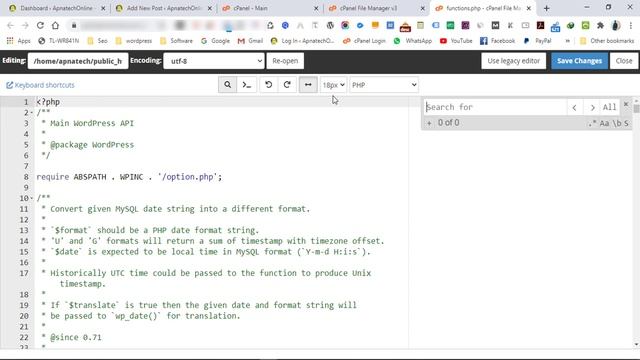Collapse the comment fold at line 10
640x360 pixels.
(x=32, y=198)
